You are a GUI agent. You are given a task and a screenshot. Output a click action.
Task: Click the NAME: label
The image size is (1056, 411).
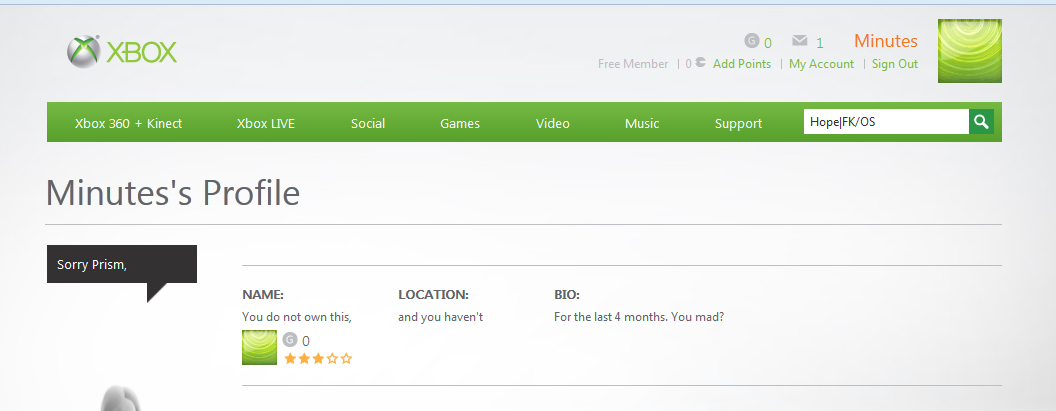coord(263,295)
